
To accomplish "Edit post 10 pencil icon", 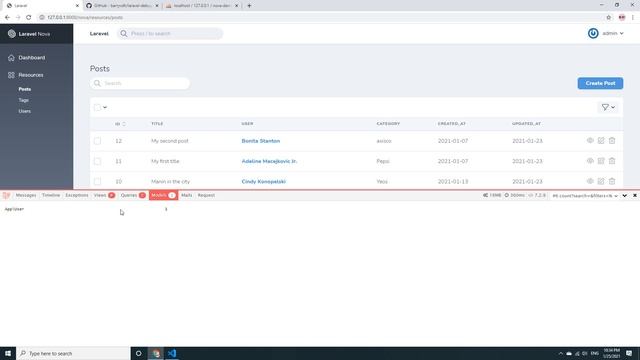I will [x=601, y=181].
